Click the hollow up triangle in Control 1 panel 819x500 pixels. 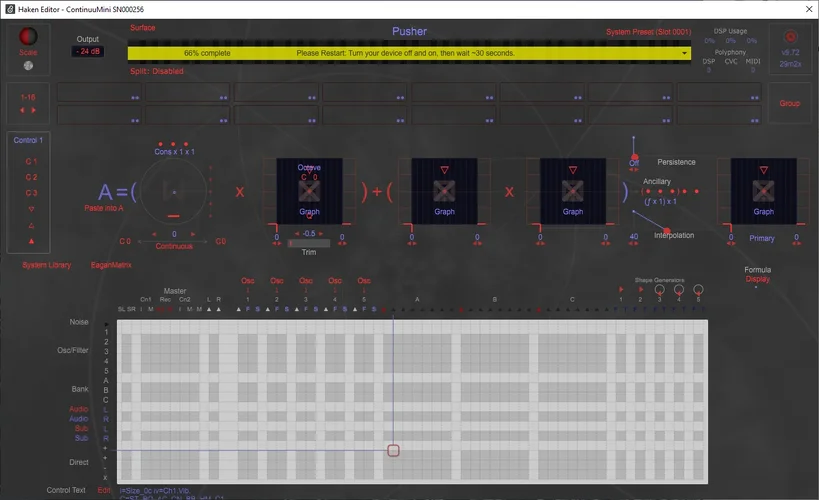pos(31,225)
